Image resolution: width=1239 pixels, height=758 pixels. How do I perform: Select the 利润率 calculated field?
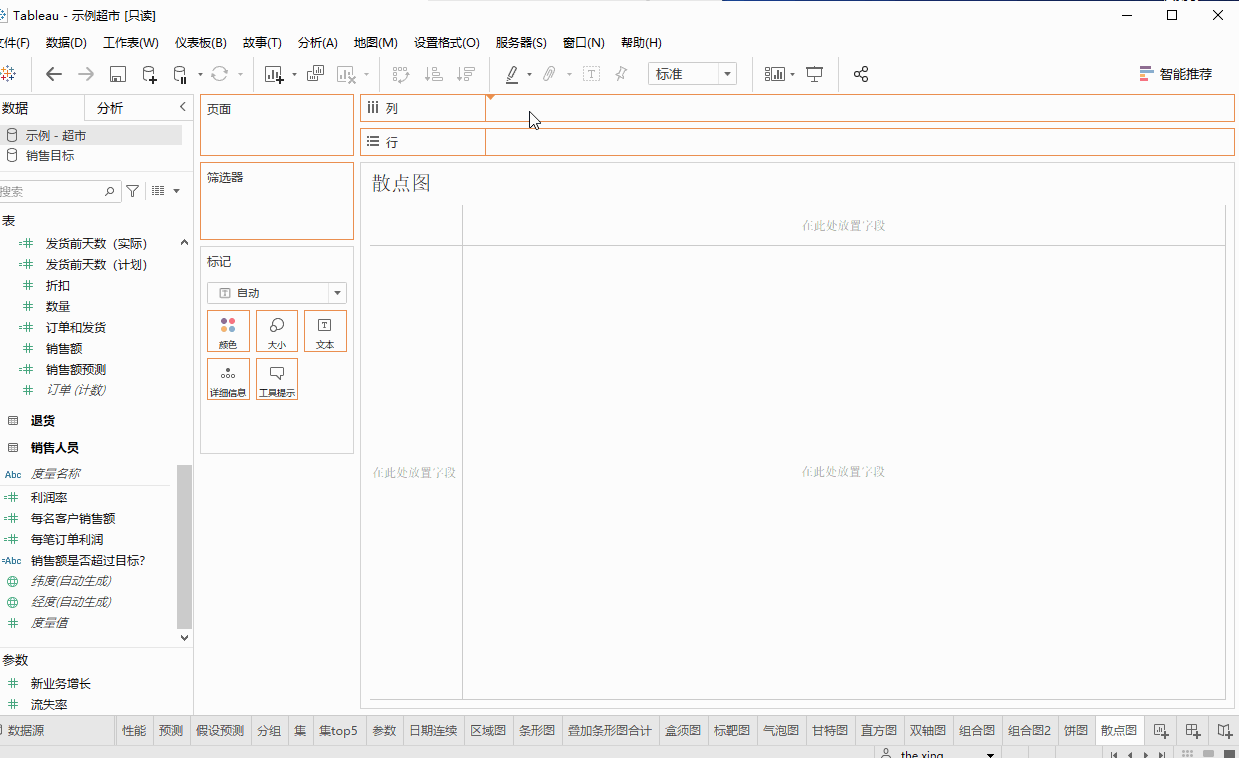49,497
